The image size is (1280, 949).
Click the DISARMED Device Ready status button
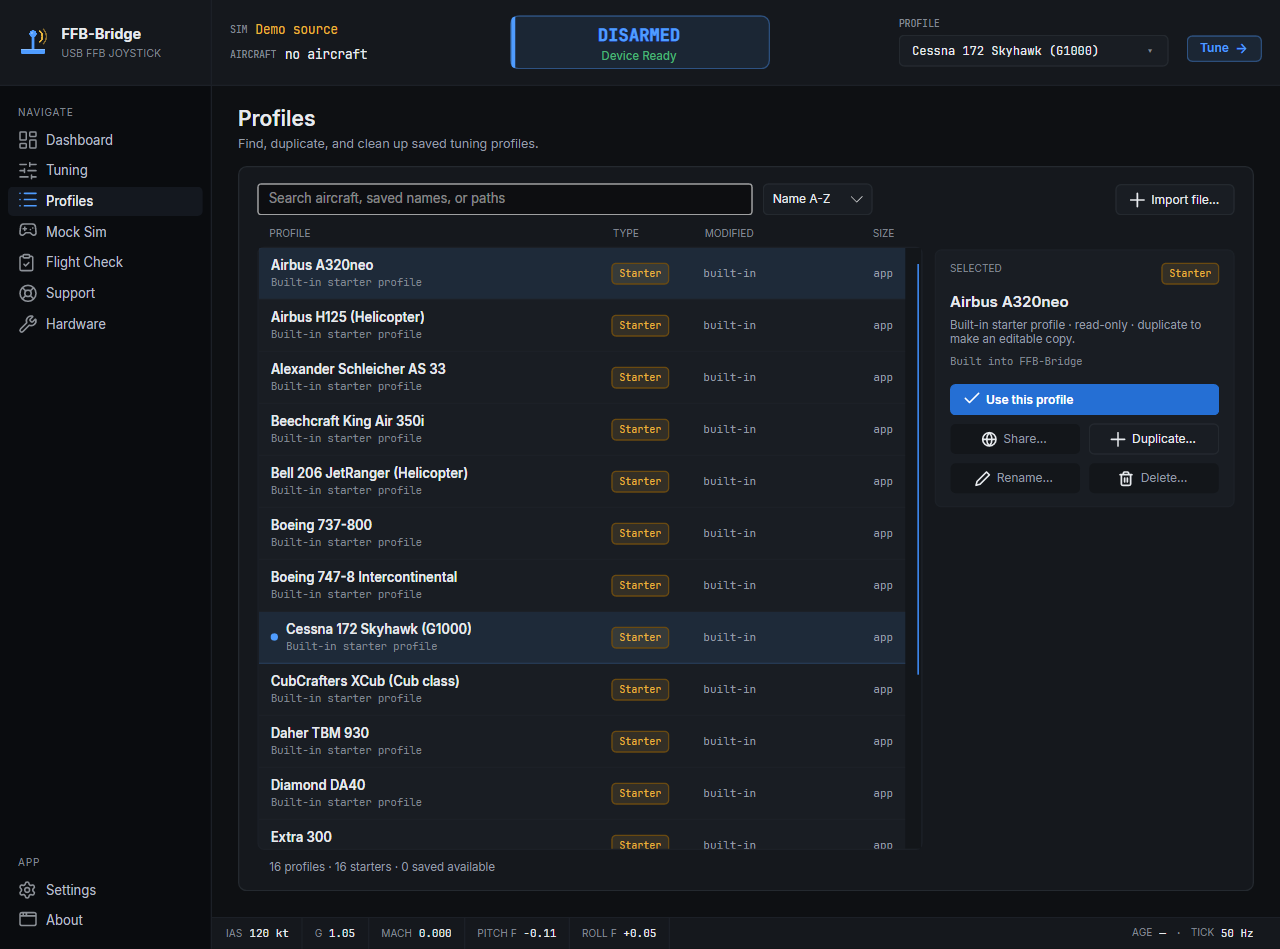click(640, 42)
